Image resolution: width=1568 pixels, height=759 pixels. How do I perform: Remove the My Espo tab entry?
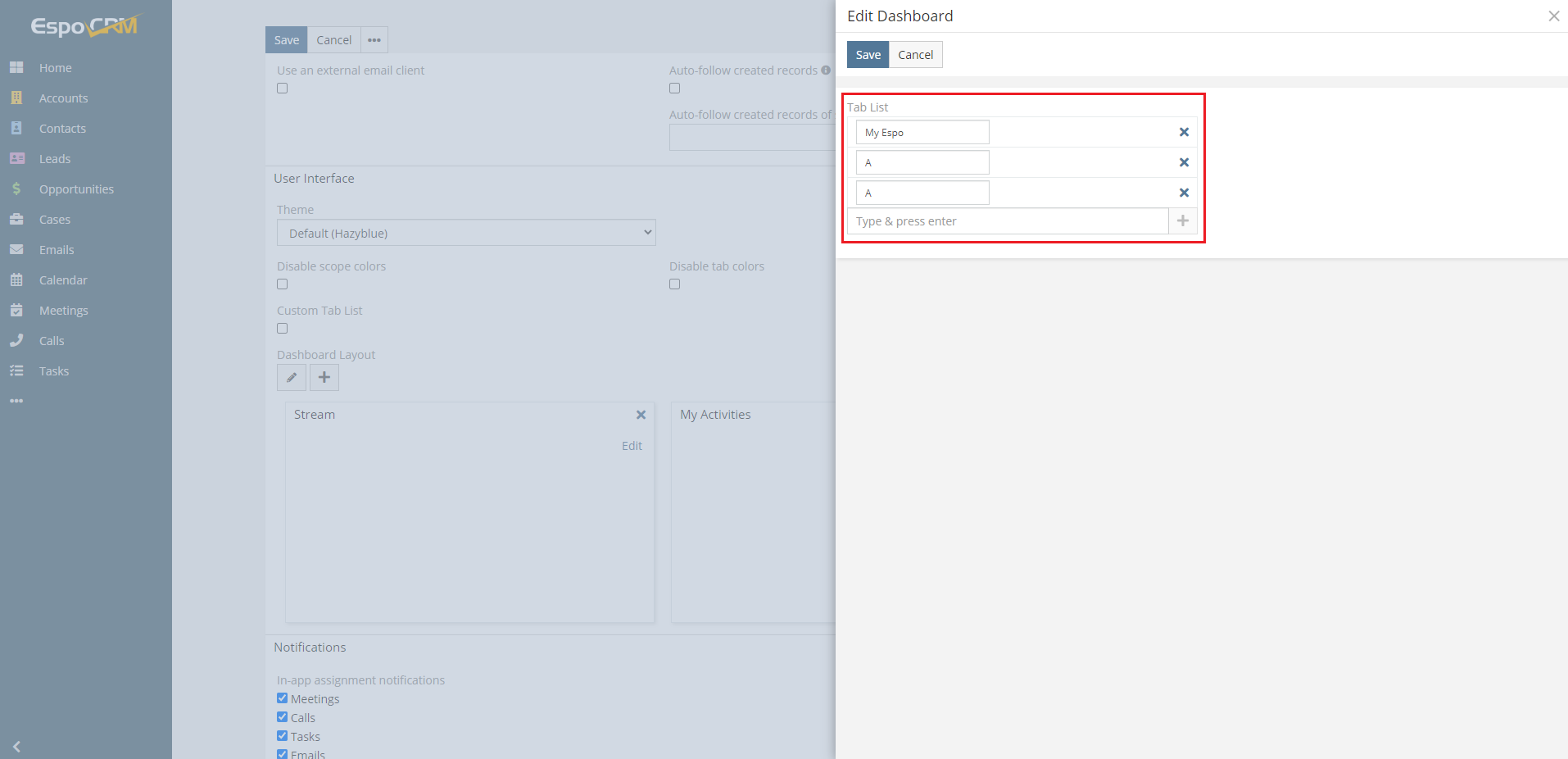pos(1183,132)
